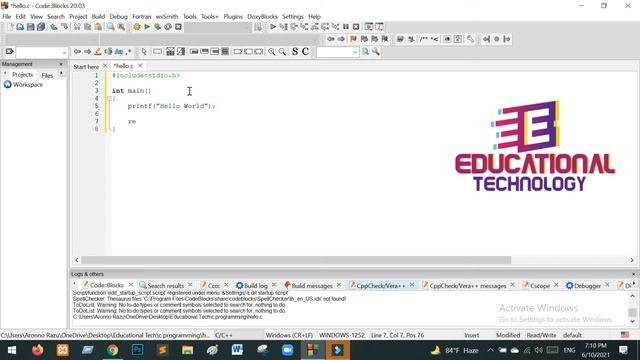640x360 pixels.
Task: Open the build target dropdown
Action: tap(218, 27)
